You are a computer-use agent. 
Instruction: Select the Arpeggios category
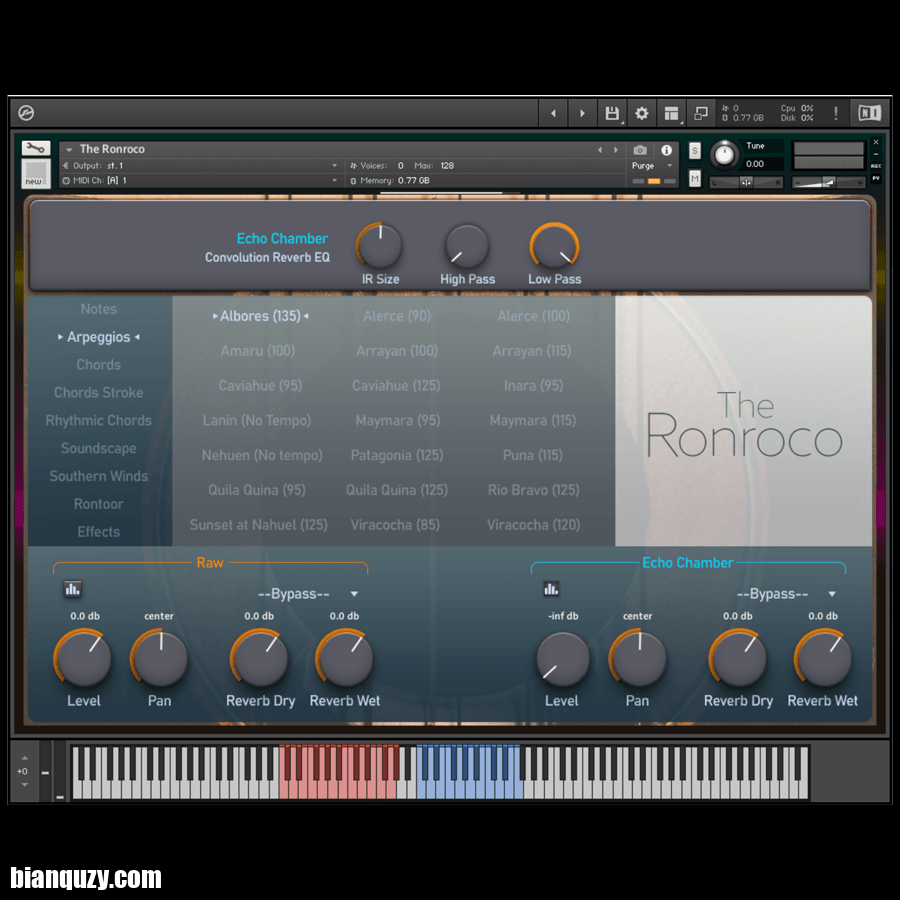pyautogui.click(x=99, y=337)
